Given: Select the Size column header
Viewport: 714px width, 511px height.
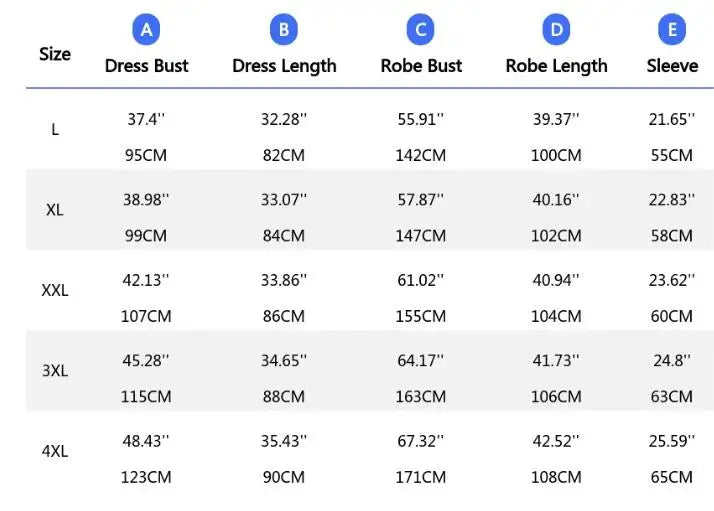Looking at the screenshot, I should click(55, 54).
